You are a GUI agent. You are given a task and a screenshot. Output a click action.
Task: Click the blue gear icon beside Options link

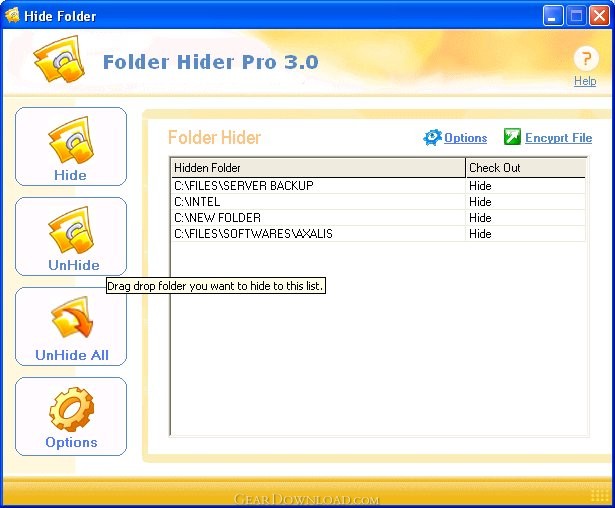pos(432,138)
